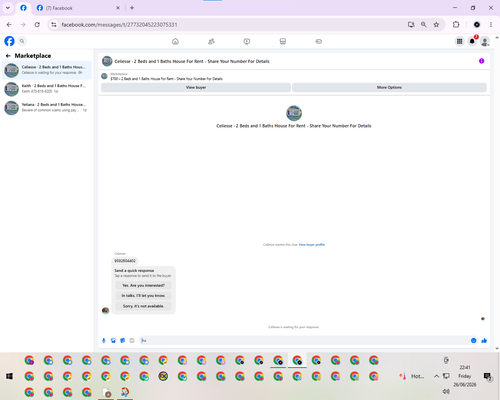Open the Keith conversation in the list
This screenshot has width=500, height=400.
[x=47, y=89]
